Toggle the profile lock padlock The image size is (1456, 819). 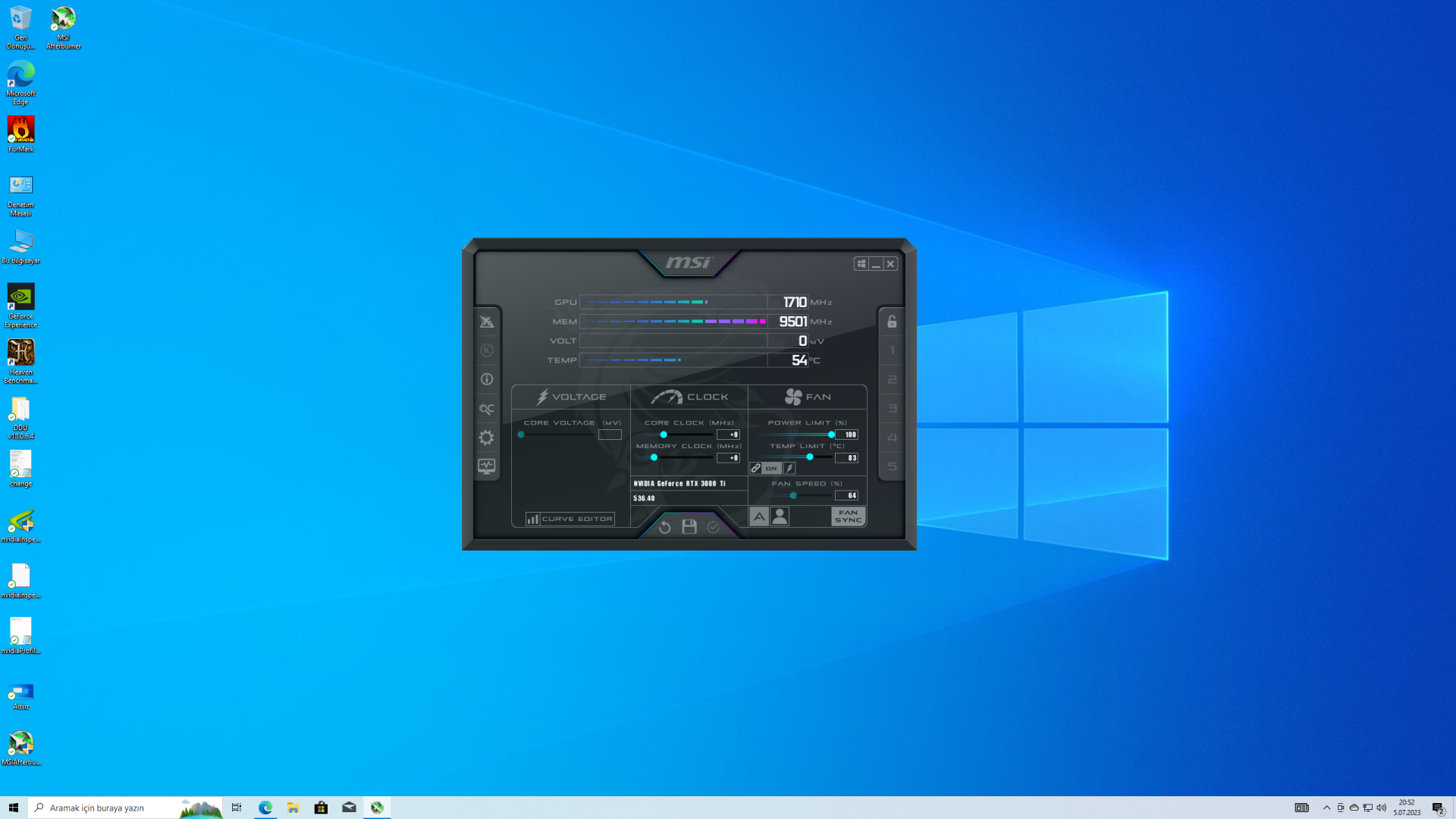point(892,322)
